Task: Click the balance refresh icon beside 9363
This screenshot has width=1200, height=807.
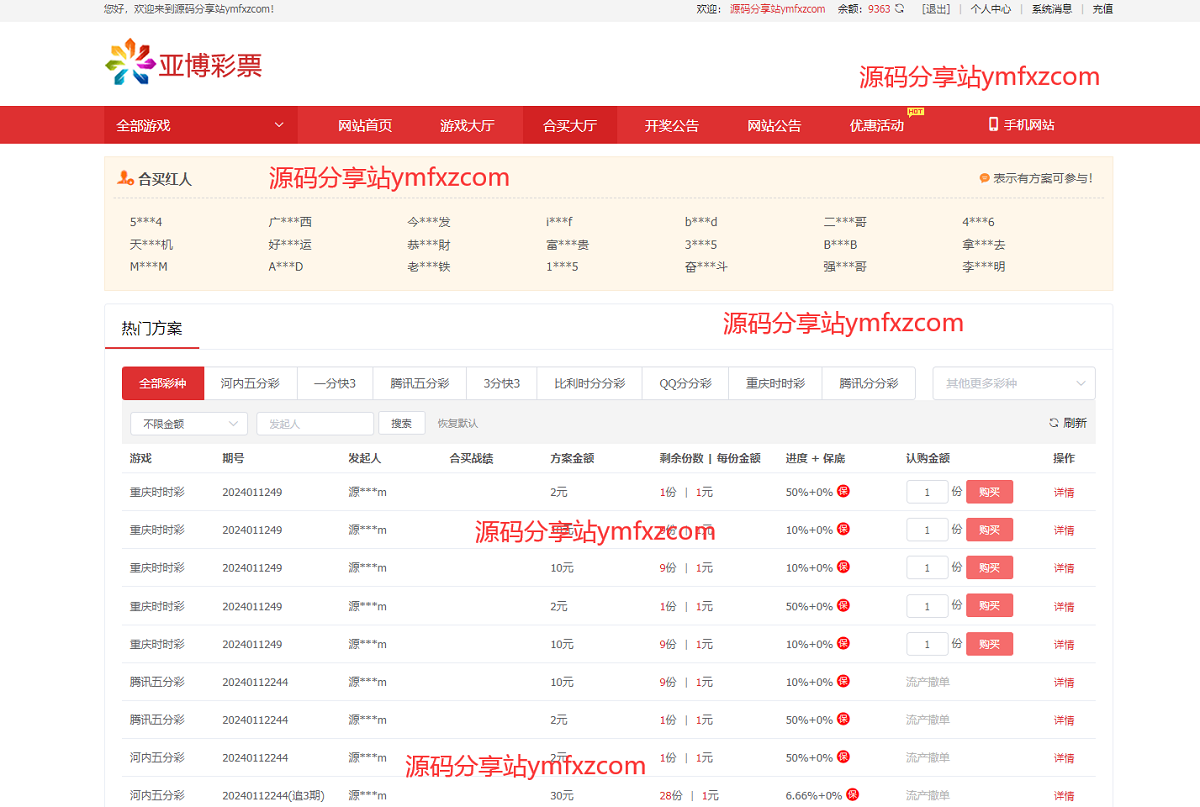Action: click(x=899, y=9)
